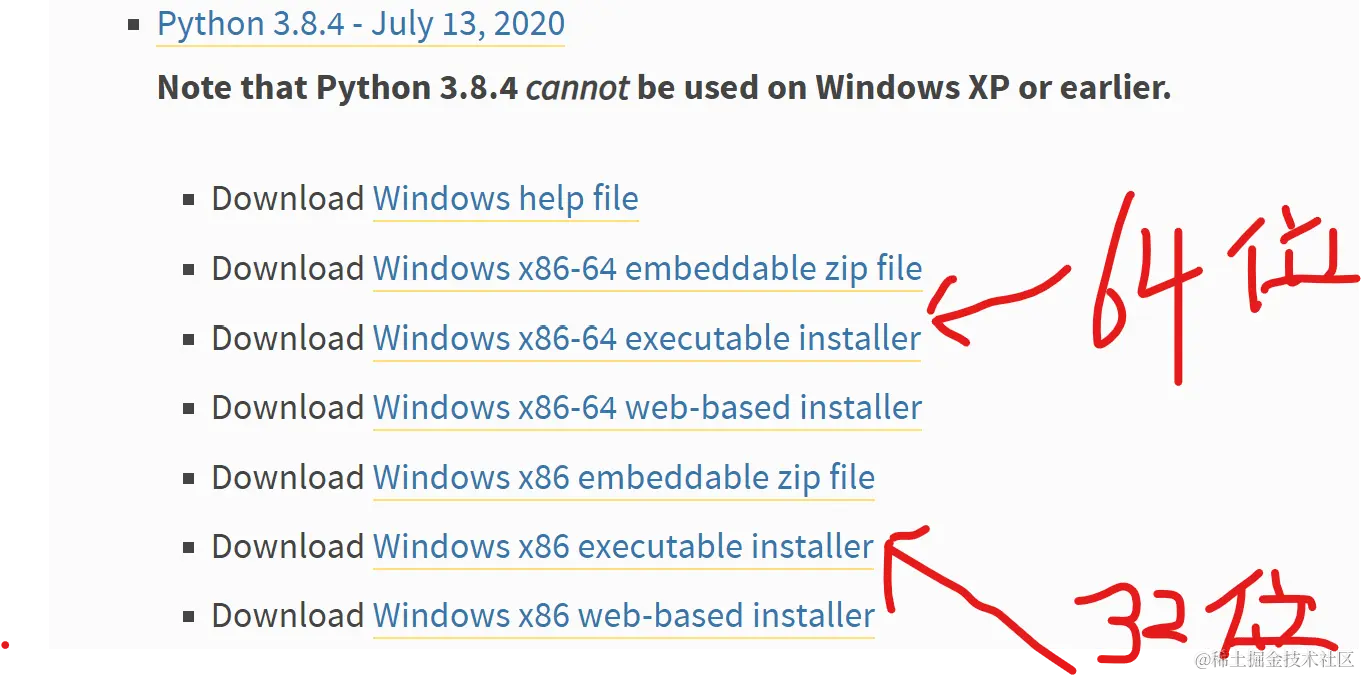This screenshot has width=1361, height=676.
Task: Click the italic word cannot
Action: (x=577, y=88)
